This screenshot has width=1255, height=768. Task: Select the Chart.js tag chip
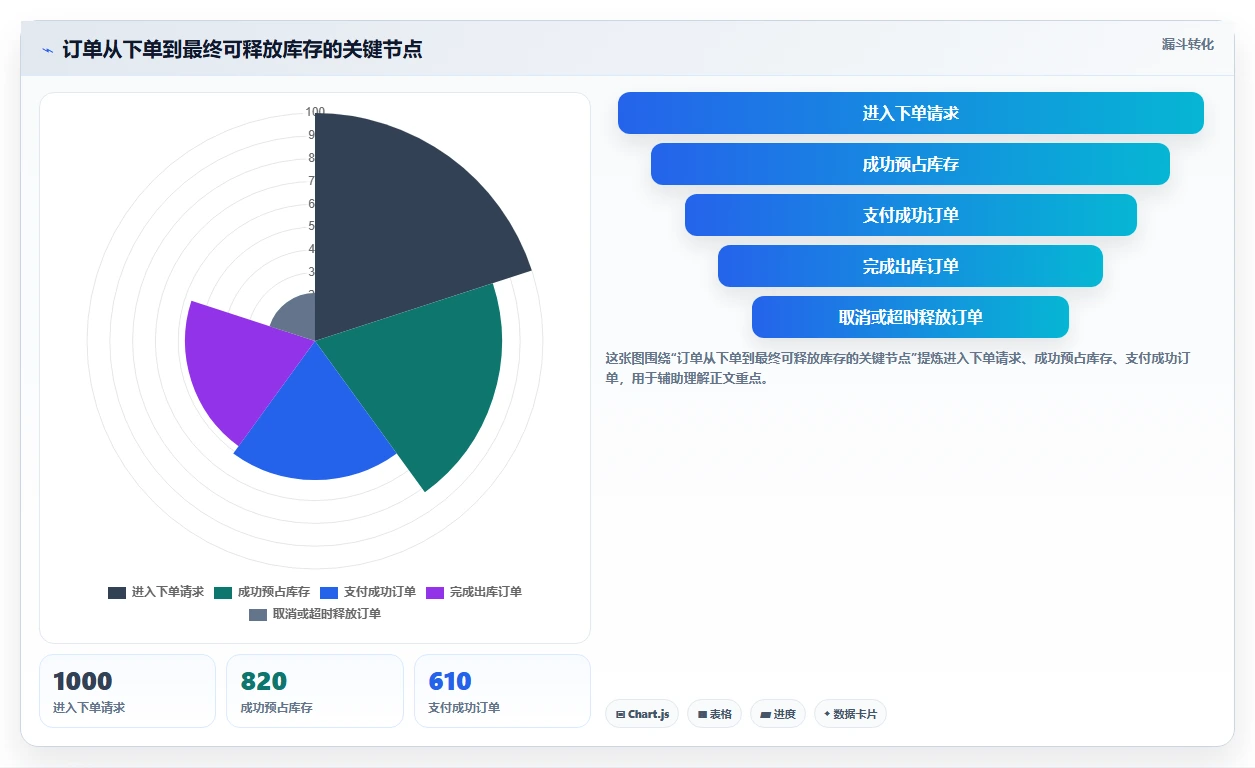[x=642, y=714]
